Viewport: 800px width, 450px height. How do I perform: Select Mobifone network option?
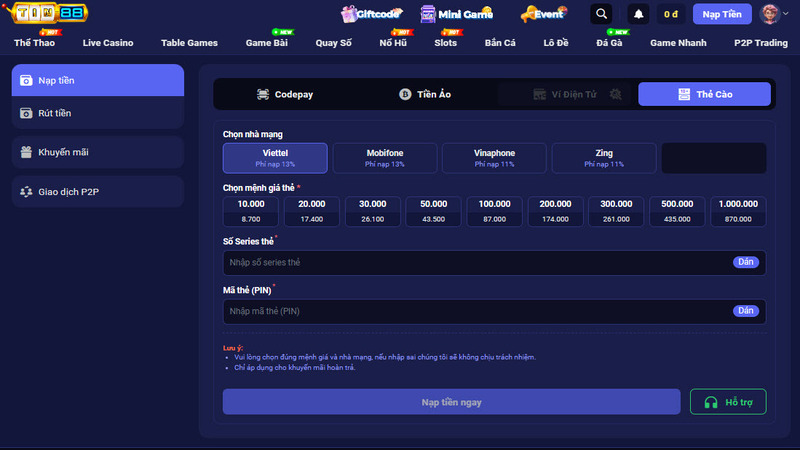pos(385,158)
